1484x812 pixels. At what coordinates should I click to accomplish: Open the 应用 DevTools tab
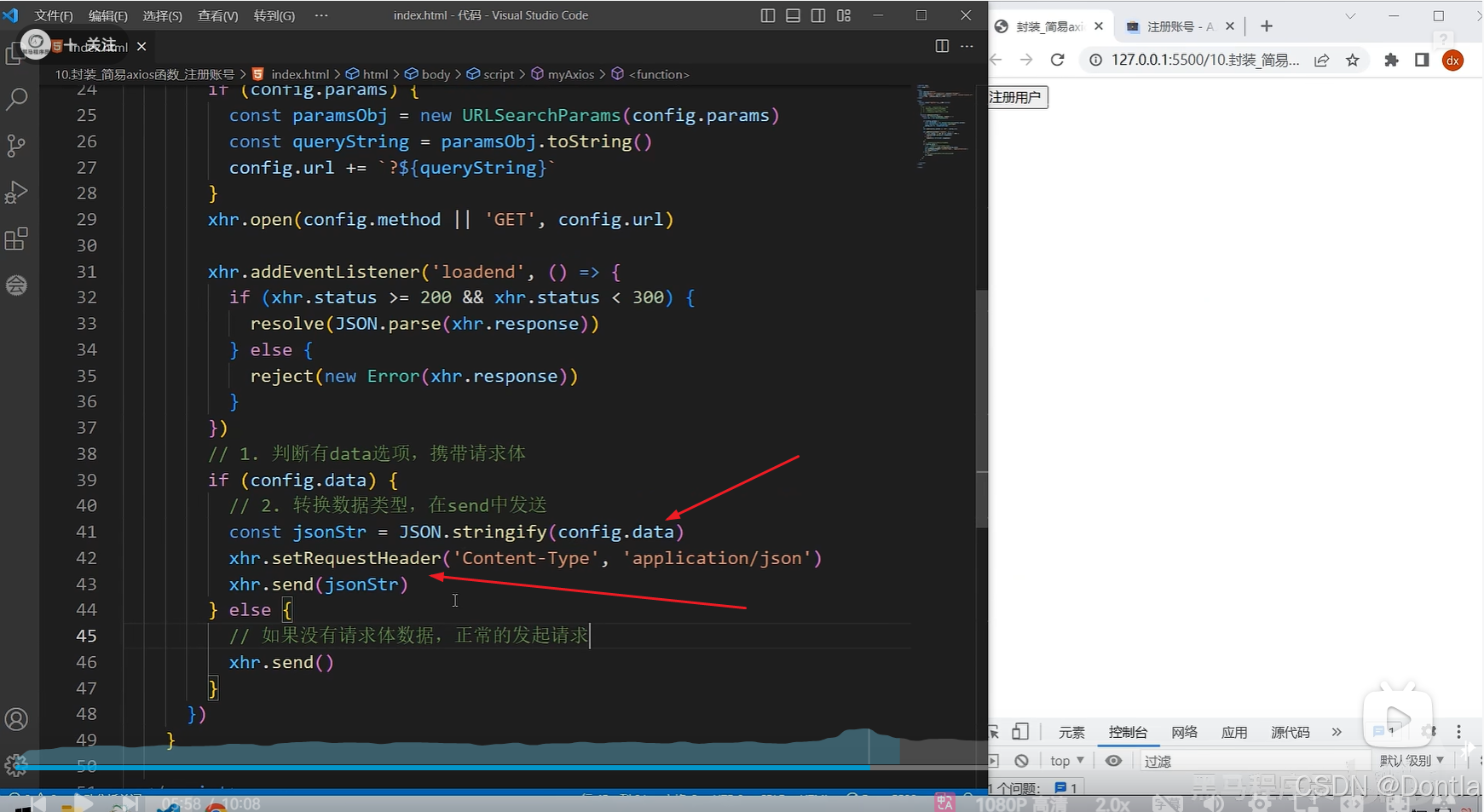[1234, 733]
